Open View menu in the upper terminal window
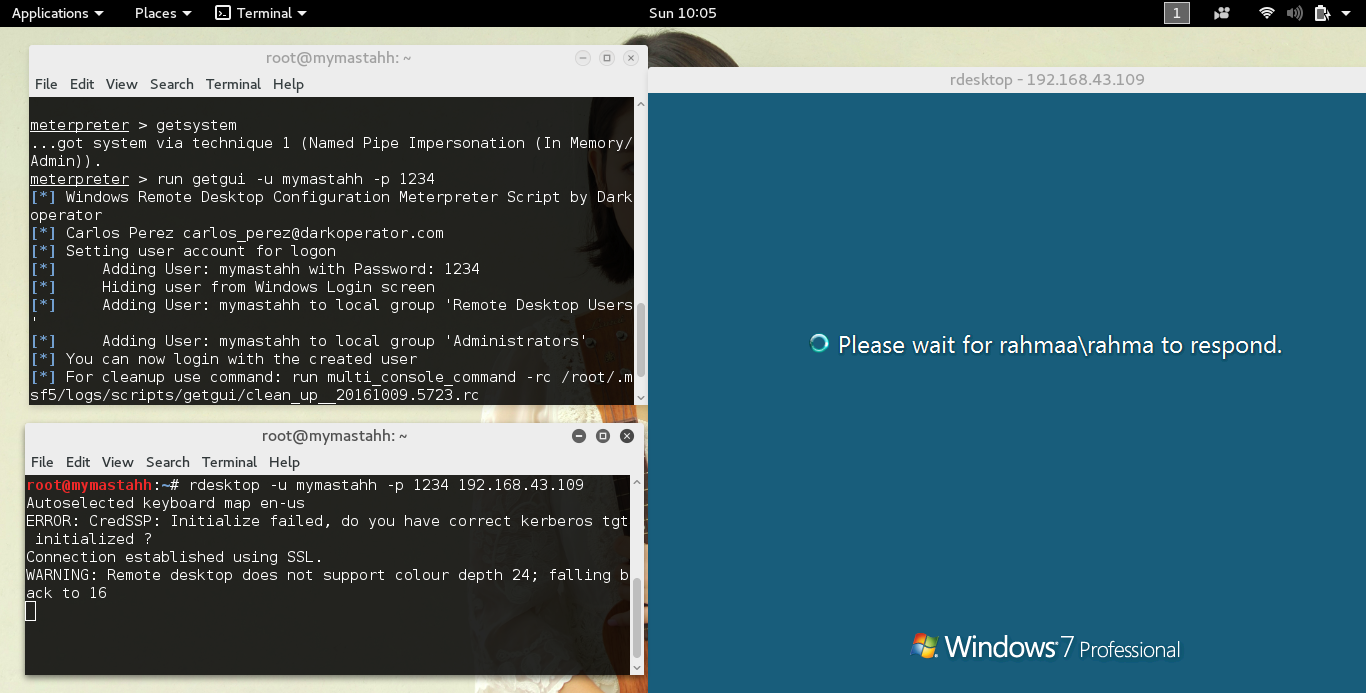 pyautogui.click(x=121, y=84)
